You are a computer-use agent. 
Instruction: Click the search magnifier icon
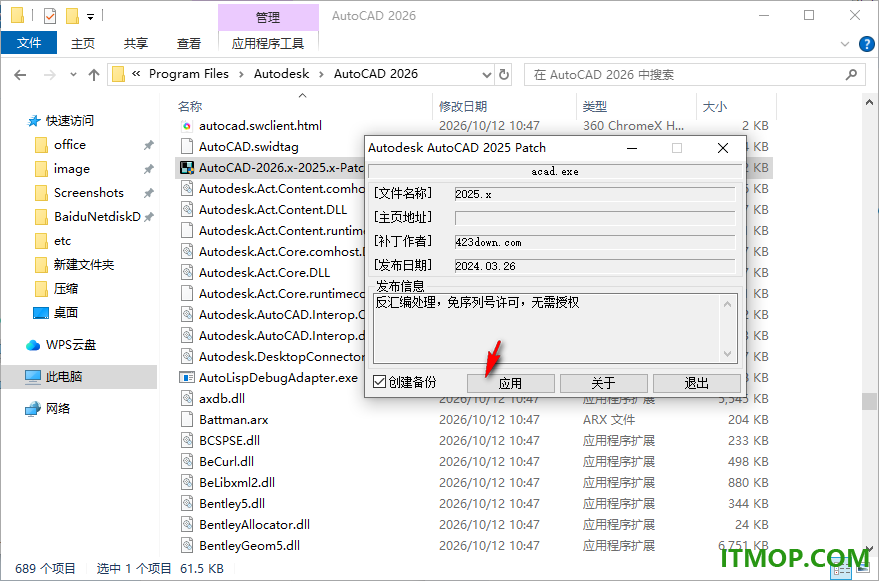851,74
